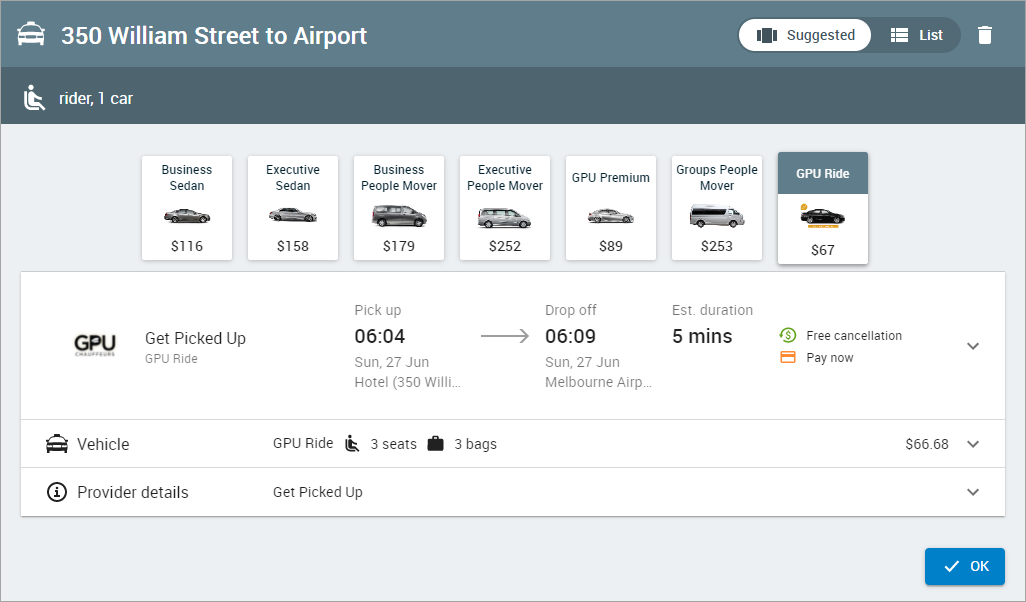Click the pick up time 06:04

tap(380, 336)
